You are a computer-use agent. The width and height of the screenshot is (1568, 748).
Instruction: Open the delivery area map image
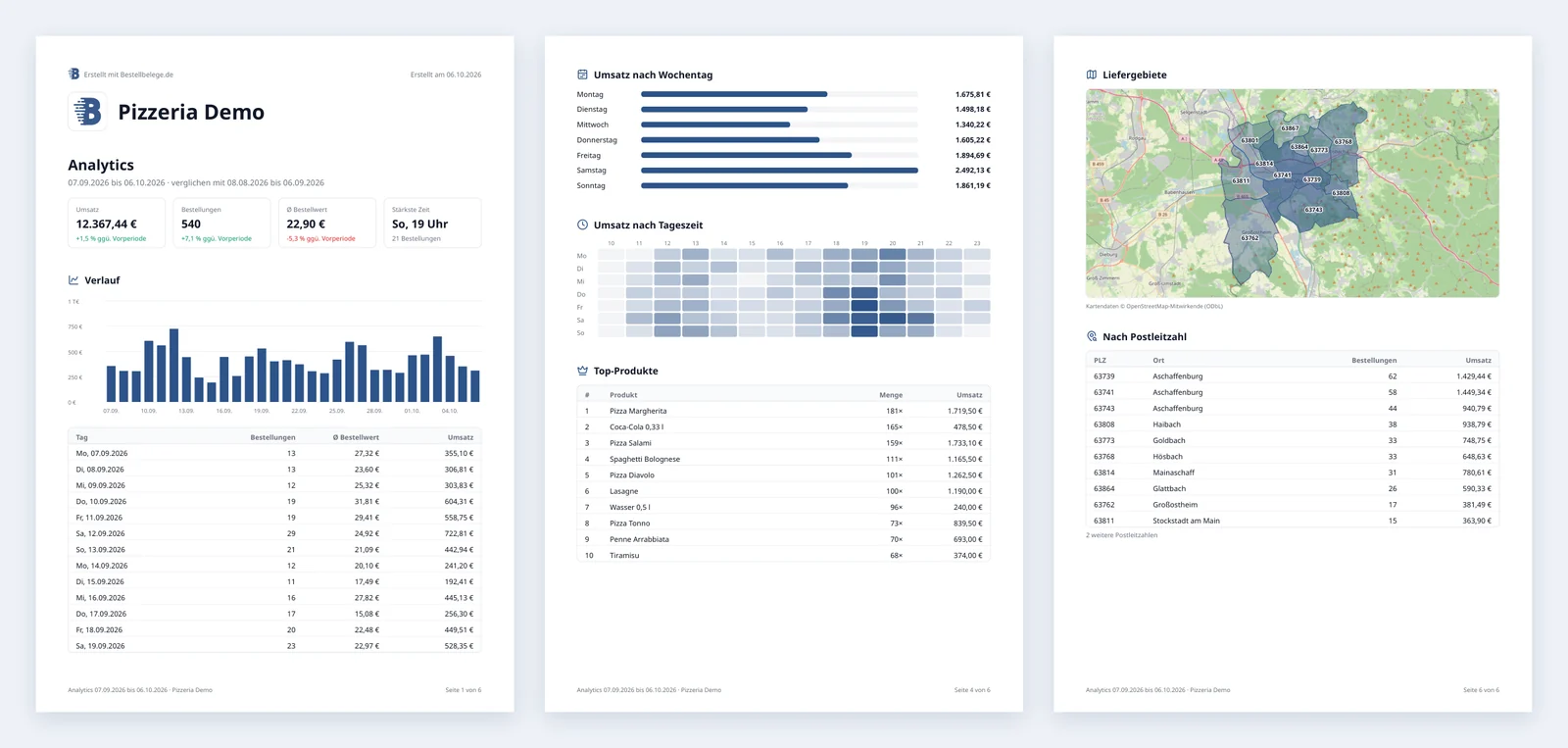pyautogui.click(x=1293, y=193)
